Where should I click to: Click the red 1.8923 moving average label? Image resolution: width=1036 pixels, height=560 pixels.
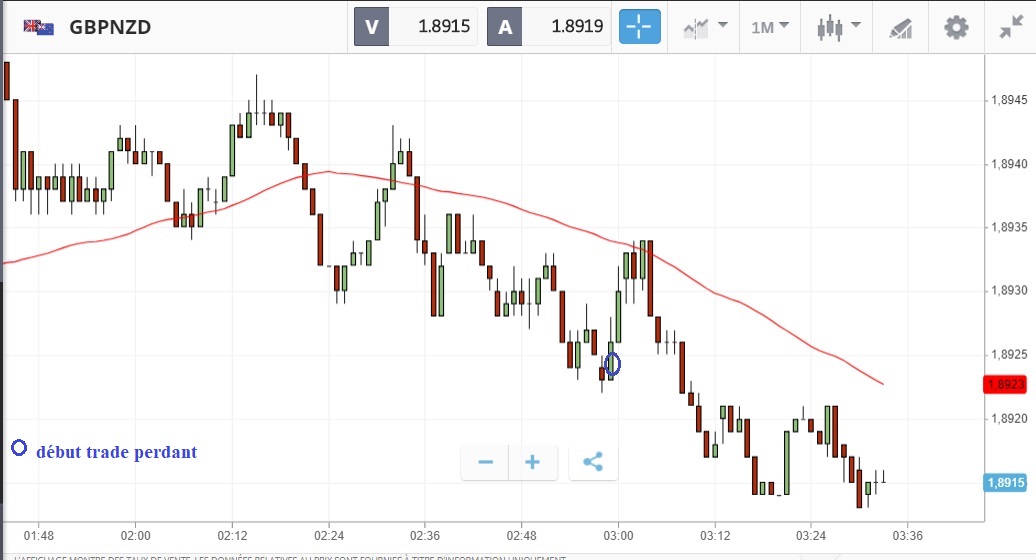coord(1004,384)
